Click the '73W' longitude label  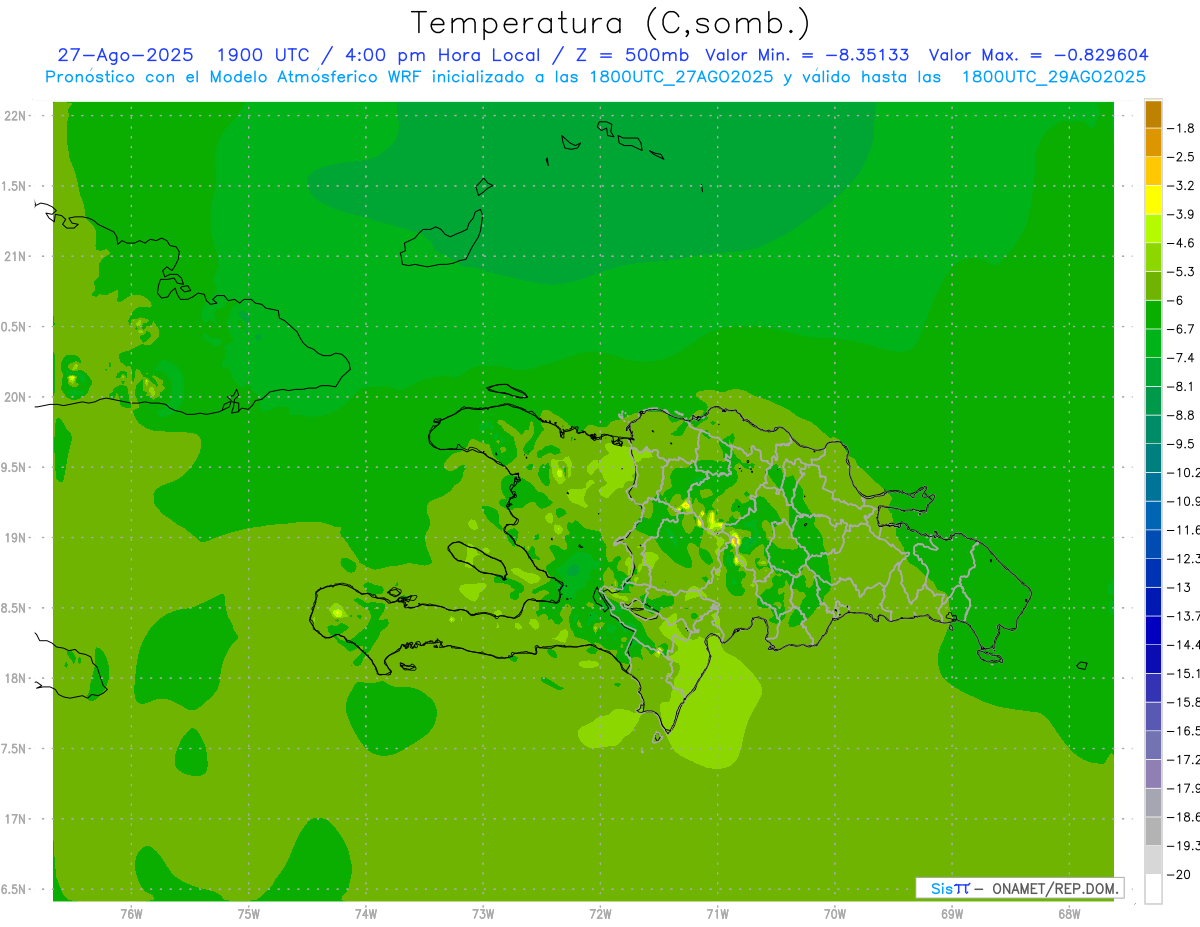483,914
